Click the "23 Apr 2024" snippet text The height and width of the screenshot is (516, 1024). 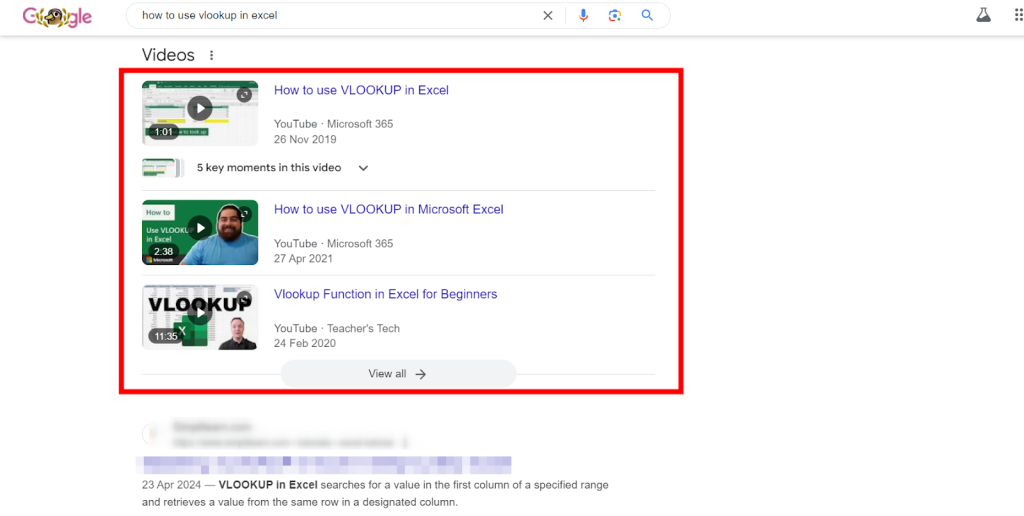[x=171, y=485]
